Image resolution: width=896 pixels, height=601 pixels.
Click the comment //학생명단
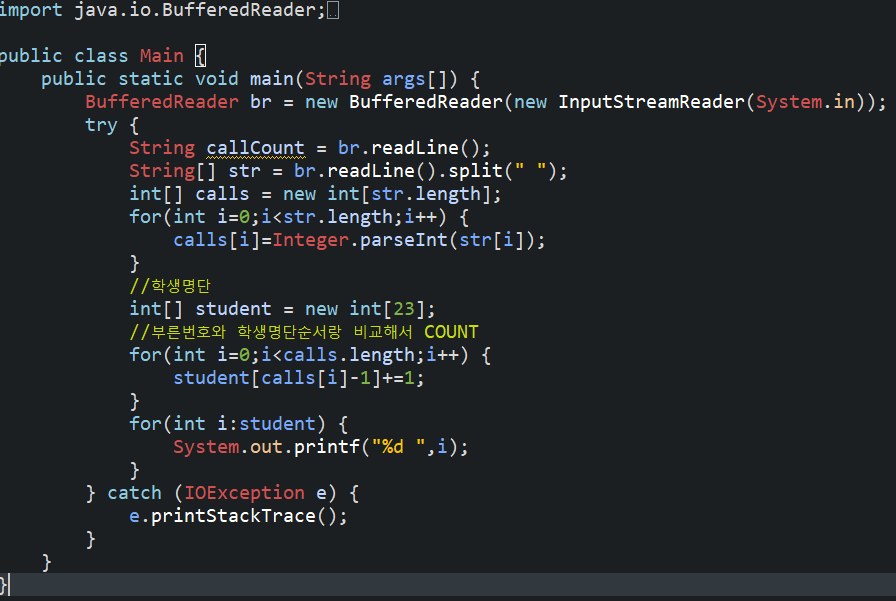(x=170, y=285)
